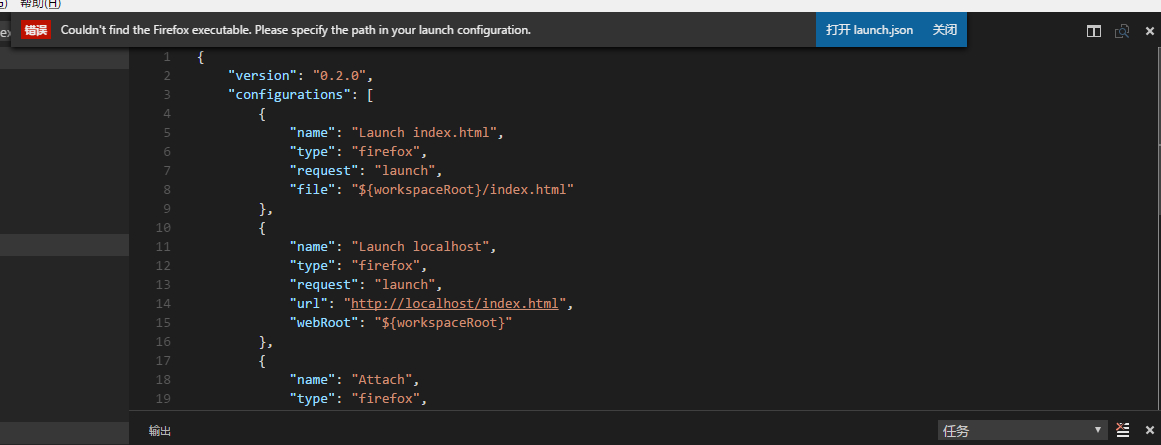Switch to the 输出 panel tab
This screenshot has height=445, width=1161.
(x=160, y=431)
